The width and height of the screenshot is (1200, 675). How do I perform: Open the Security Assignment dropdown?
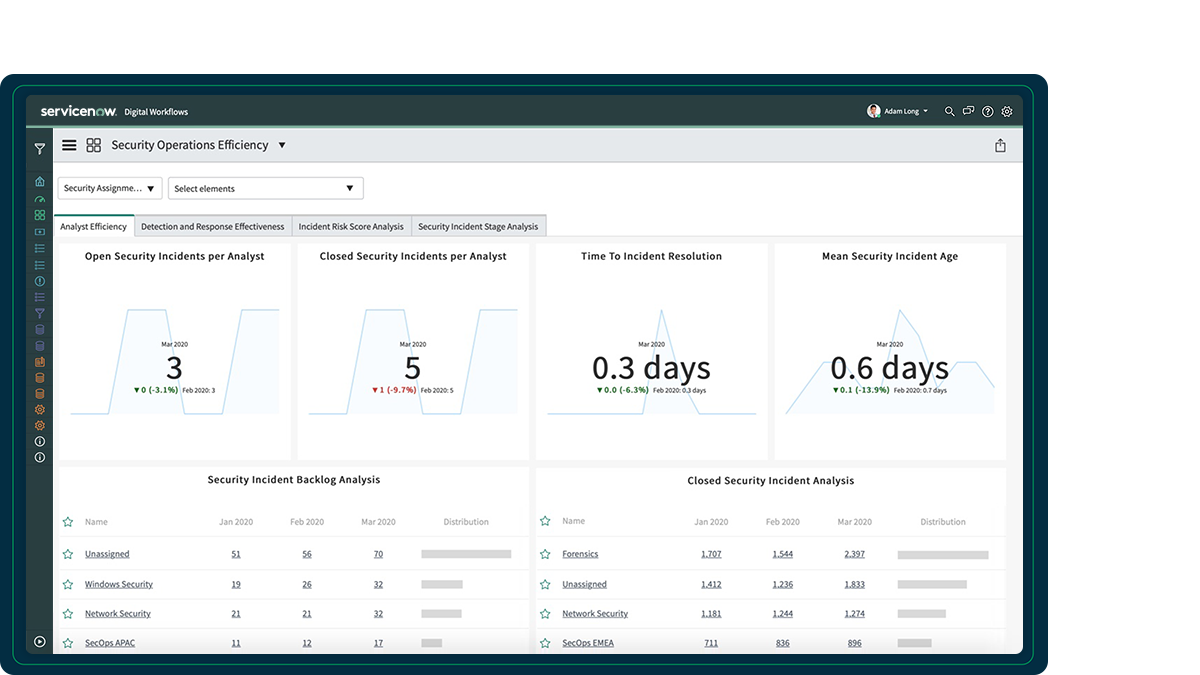click(110, 188)
